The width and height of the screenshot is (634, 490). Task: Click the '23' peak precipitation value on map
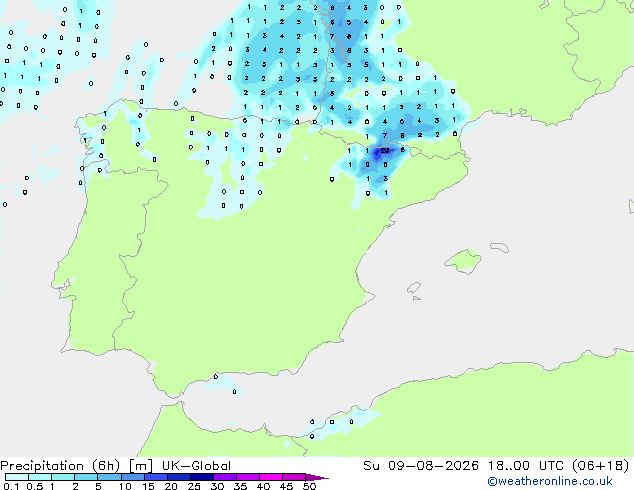(385, 151)
